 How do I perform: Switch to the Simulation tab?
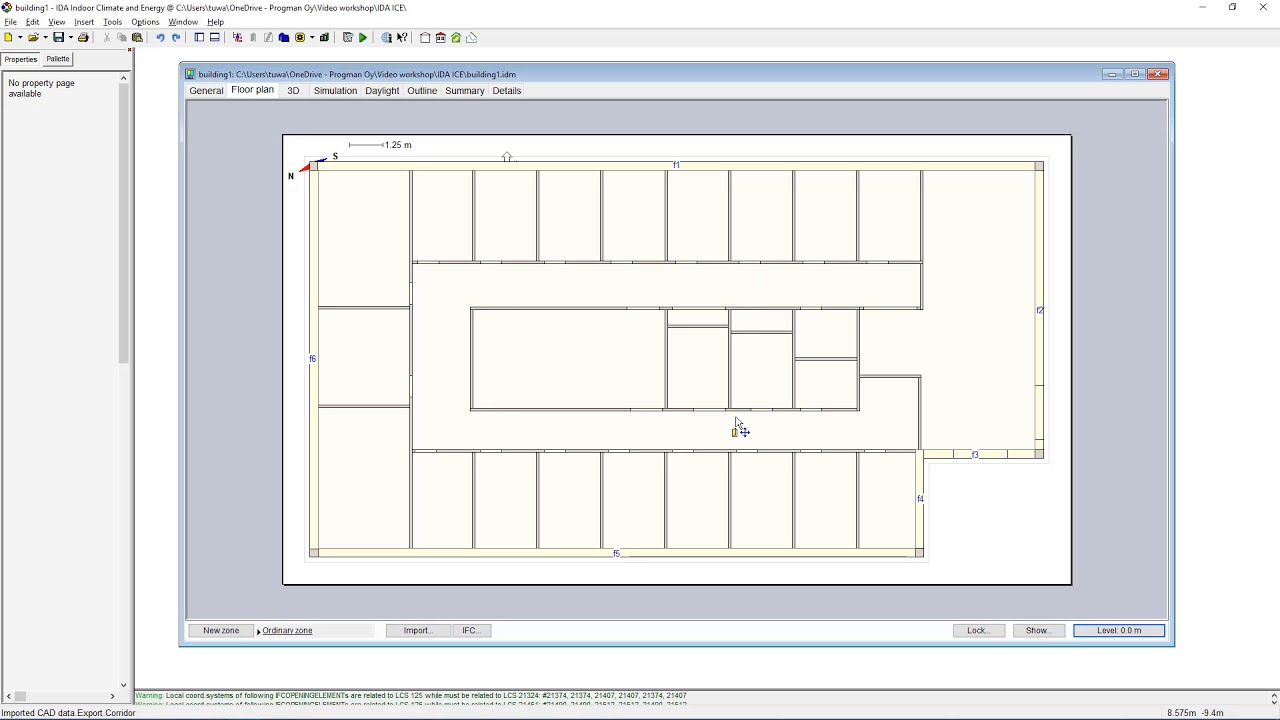pyautogui.click(x=335, y=90)
